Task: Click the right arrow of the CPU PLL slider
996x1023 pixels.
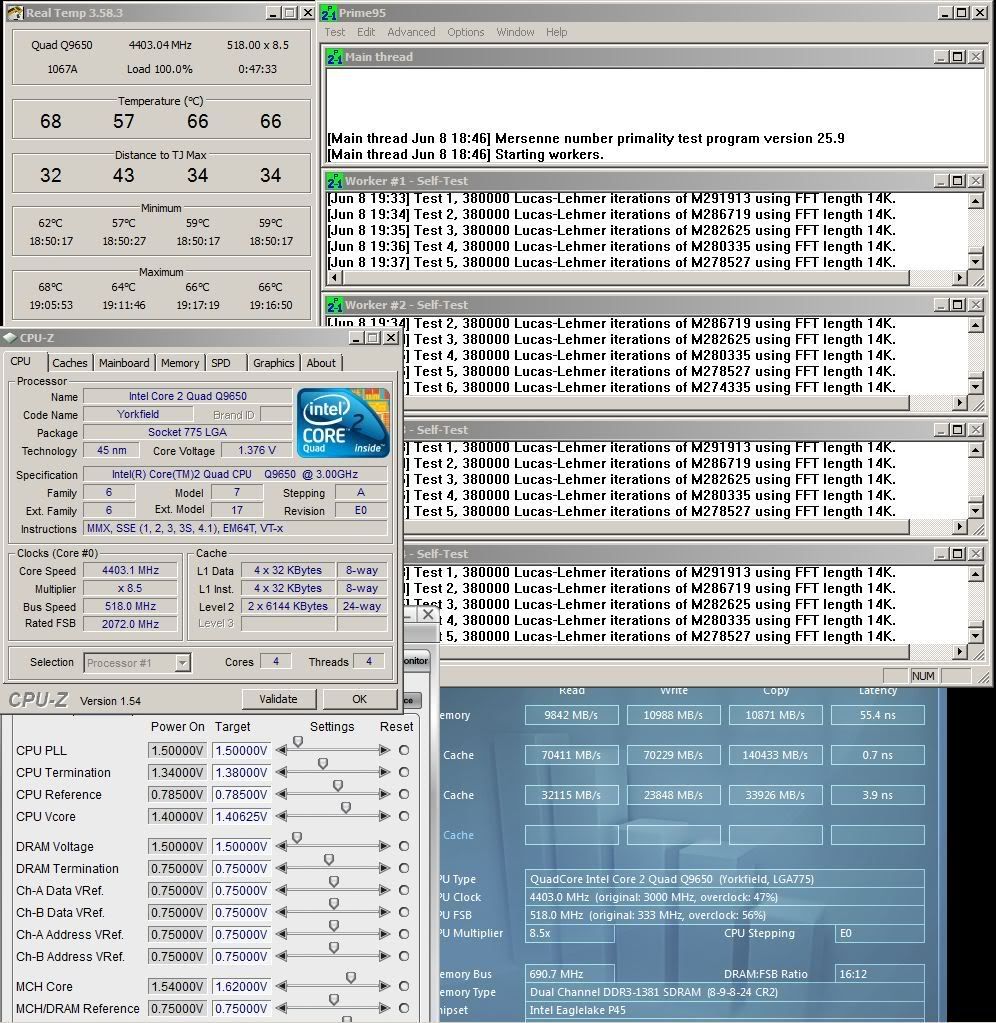Action: (385, 750)
